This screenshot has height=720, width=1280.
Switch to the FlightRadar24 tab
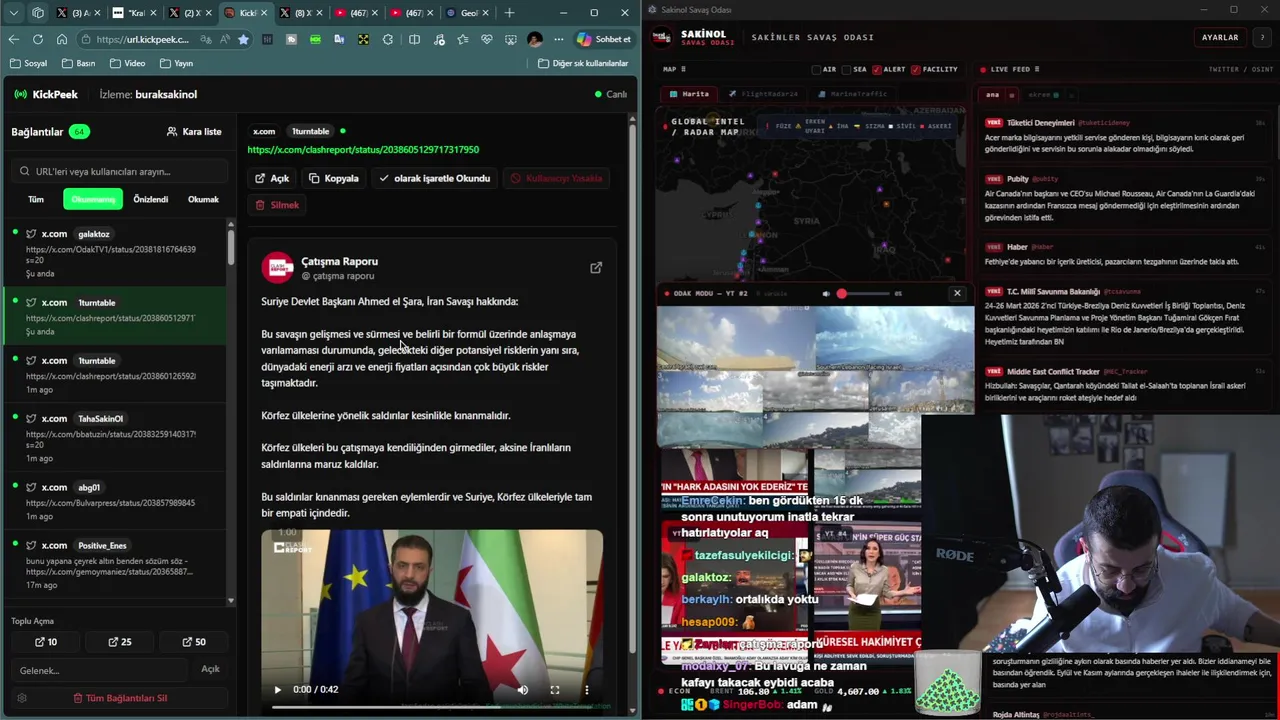763,94
